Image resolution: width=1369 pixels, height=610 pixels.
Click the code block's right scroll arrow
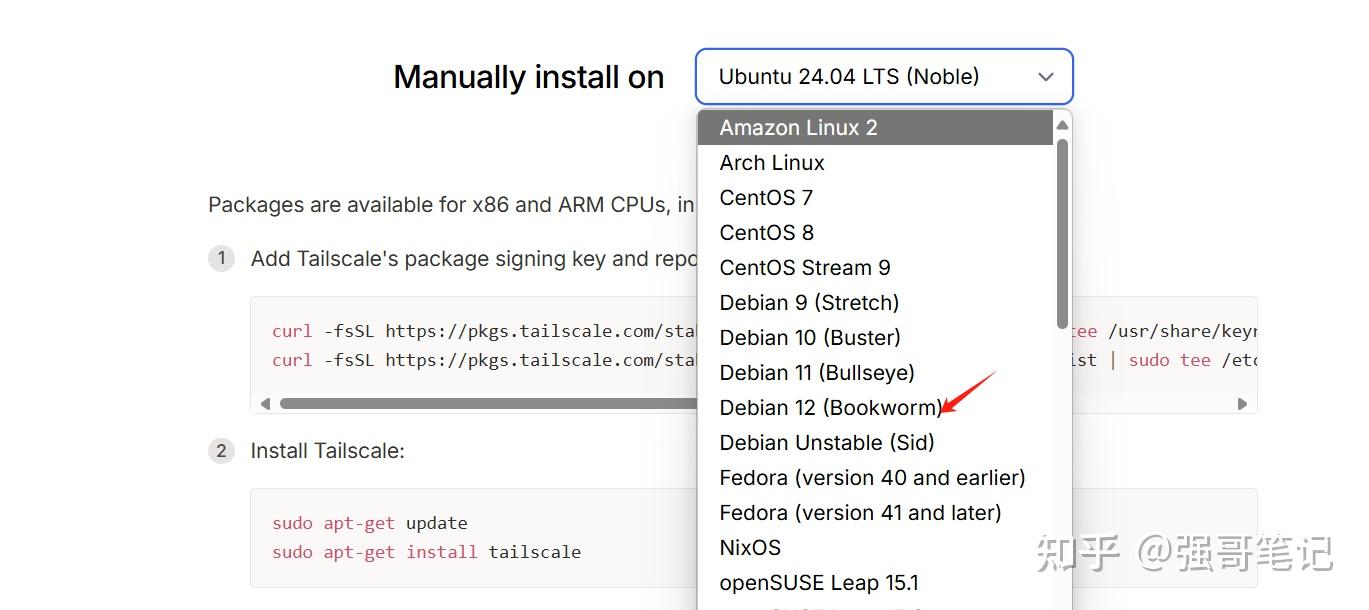(x=1242, y=404)
